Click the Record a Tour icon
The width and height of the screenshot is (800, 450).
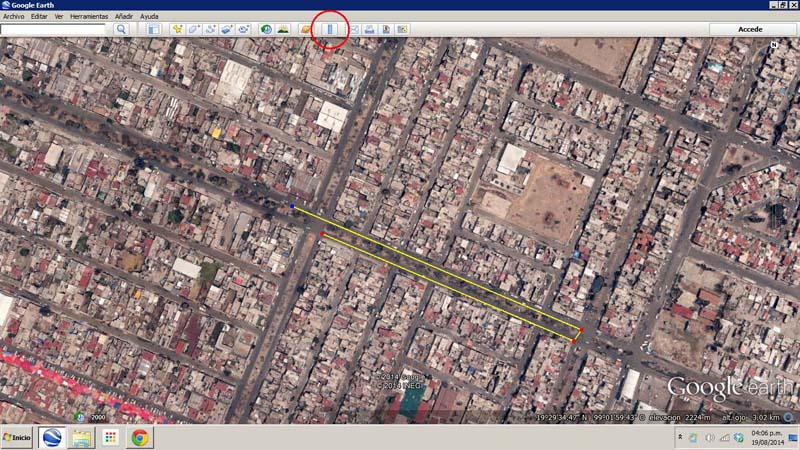(x=243, y=30)
